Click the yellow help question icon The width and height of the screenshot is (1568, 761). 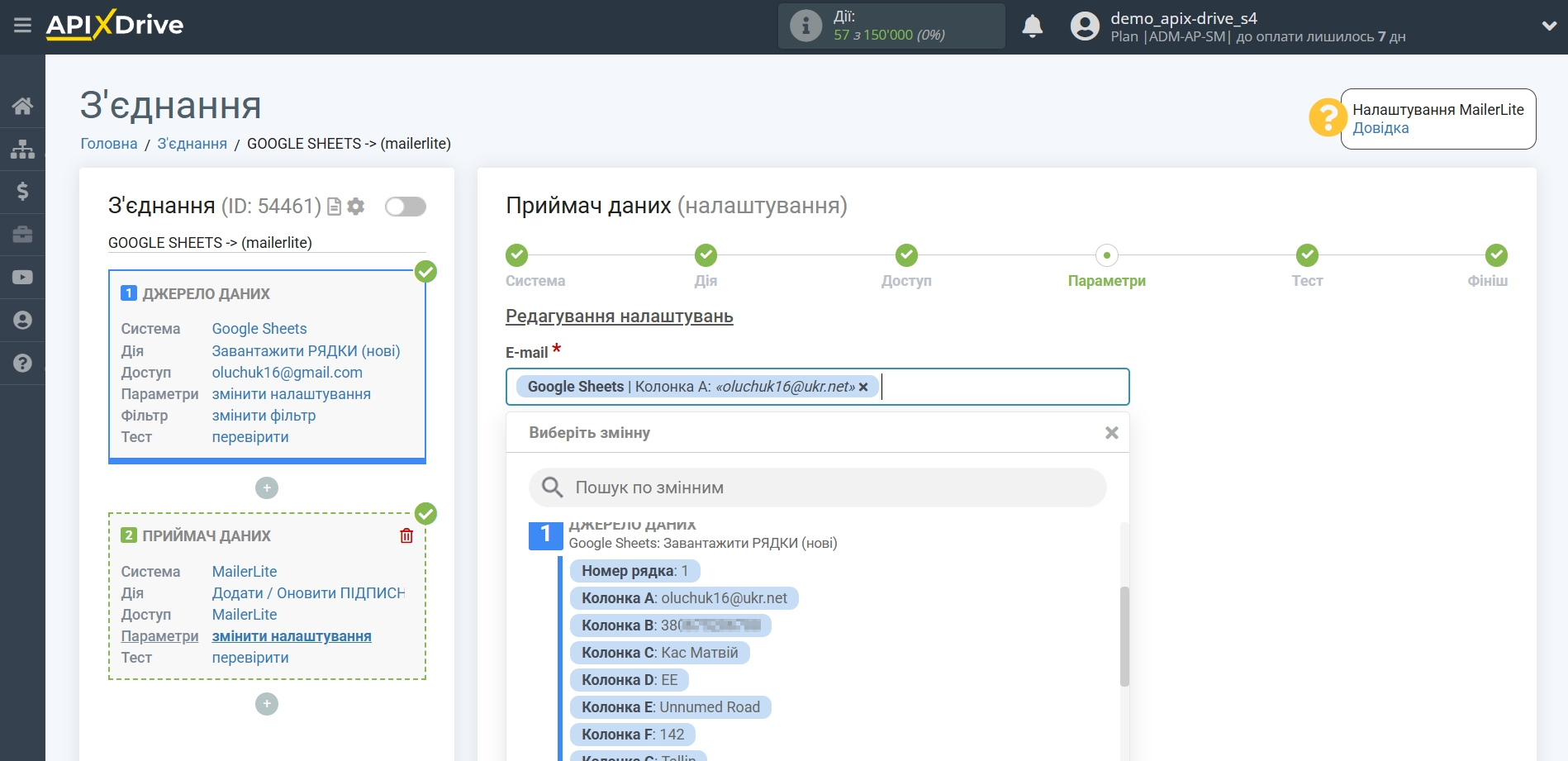1328,117
